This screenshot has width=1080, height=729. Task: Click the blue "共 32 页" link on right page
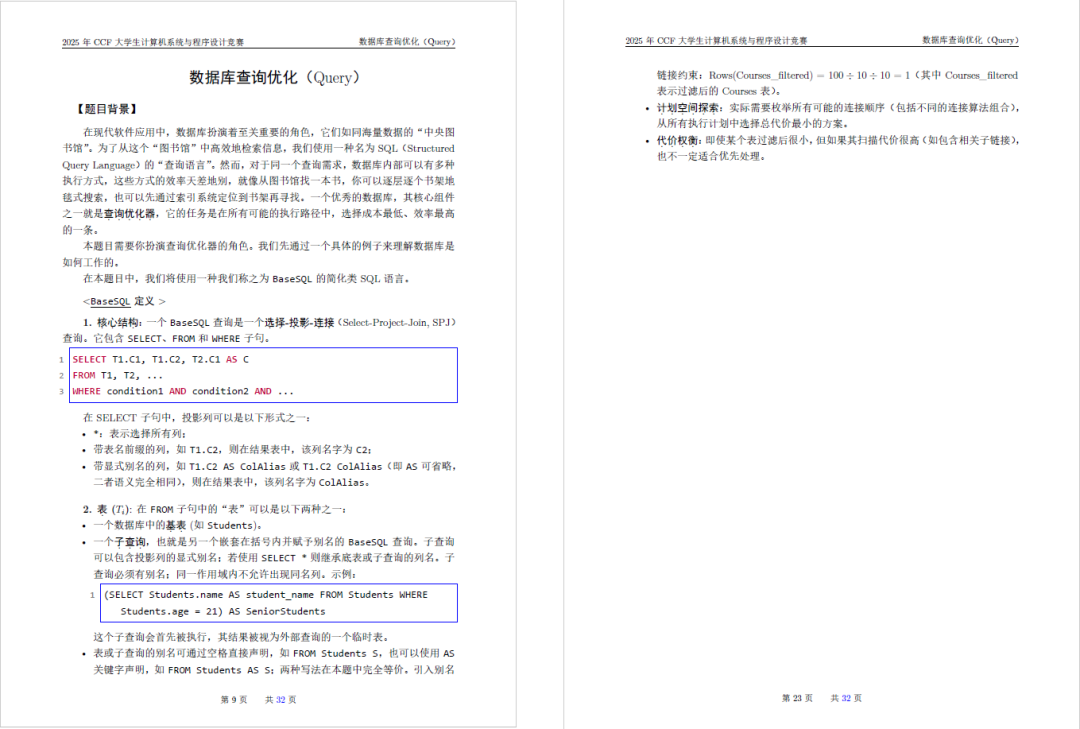(847, 699)
